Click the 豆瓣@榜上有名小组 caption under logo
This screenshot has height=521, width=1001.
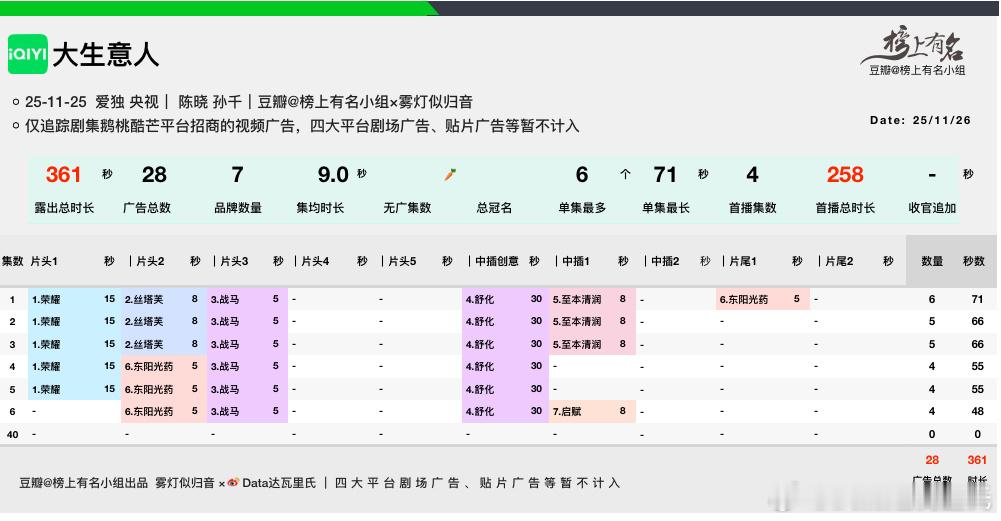click(917, 70)
